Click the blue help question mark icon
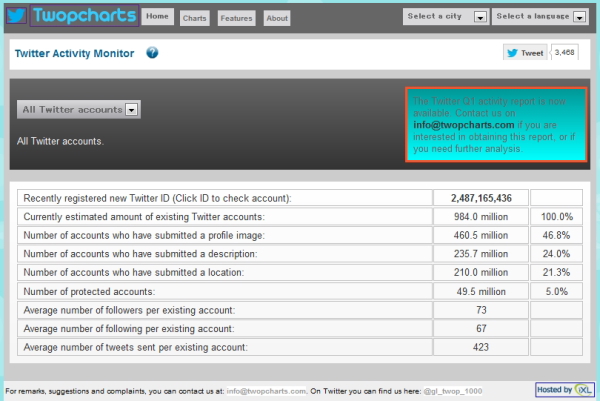600x401 pixels. (152, 53)
